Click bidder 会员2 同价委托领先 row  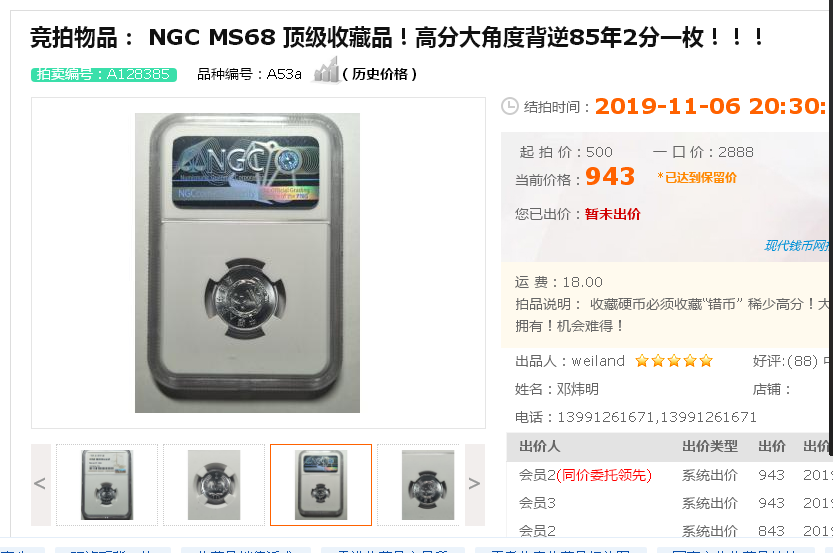(x=585, y=475)
